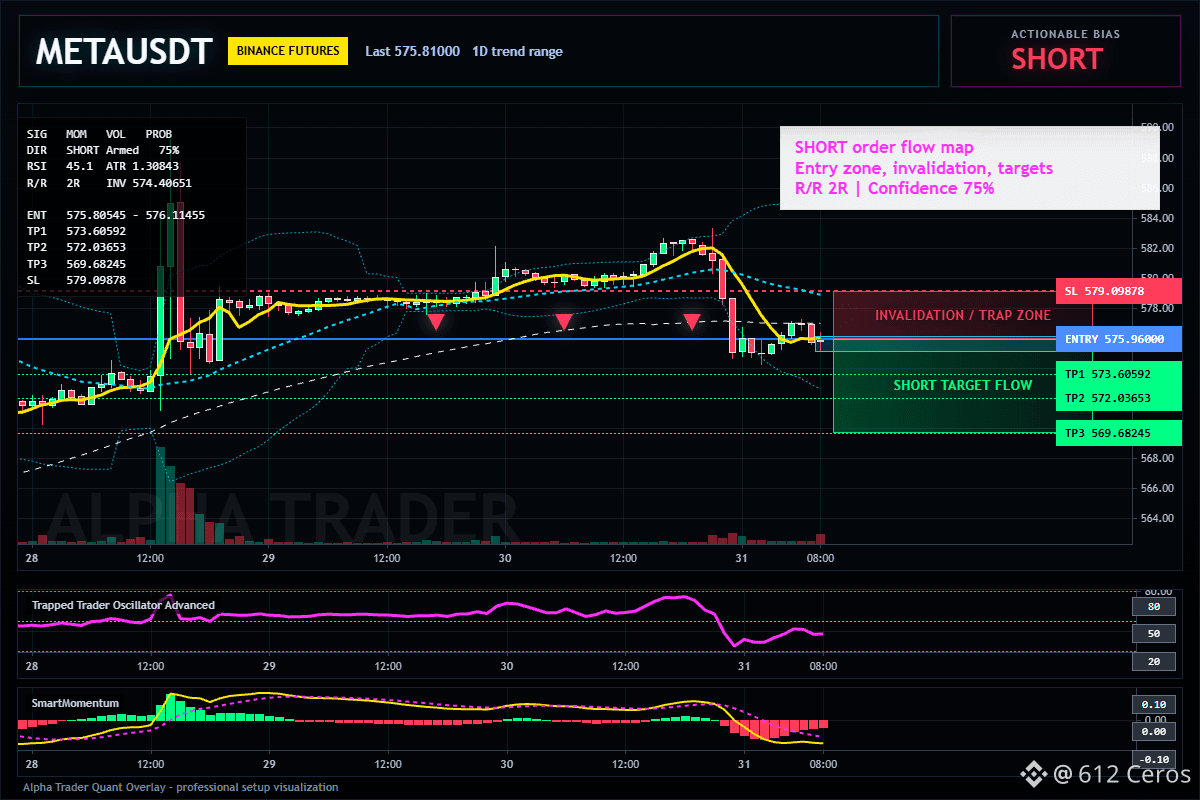Click the SmartMomentum 0.10 axis label
This screenshot has height=800, width=1200.
(1153, 704)
